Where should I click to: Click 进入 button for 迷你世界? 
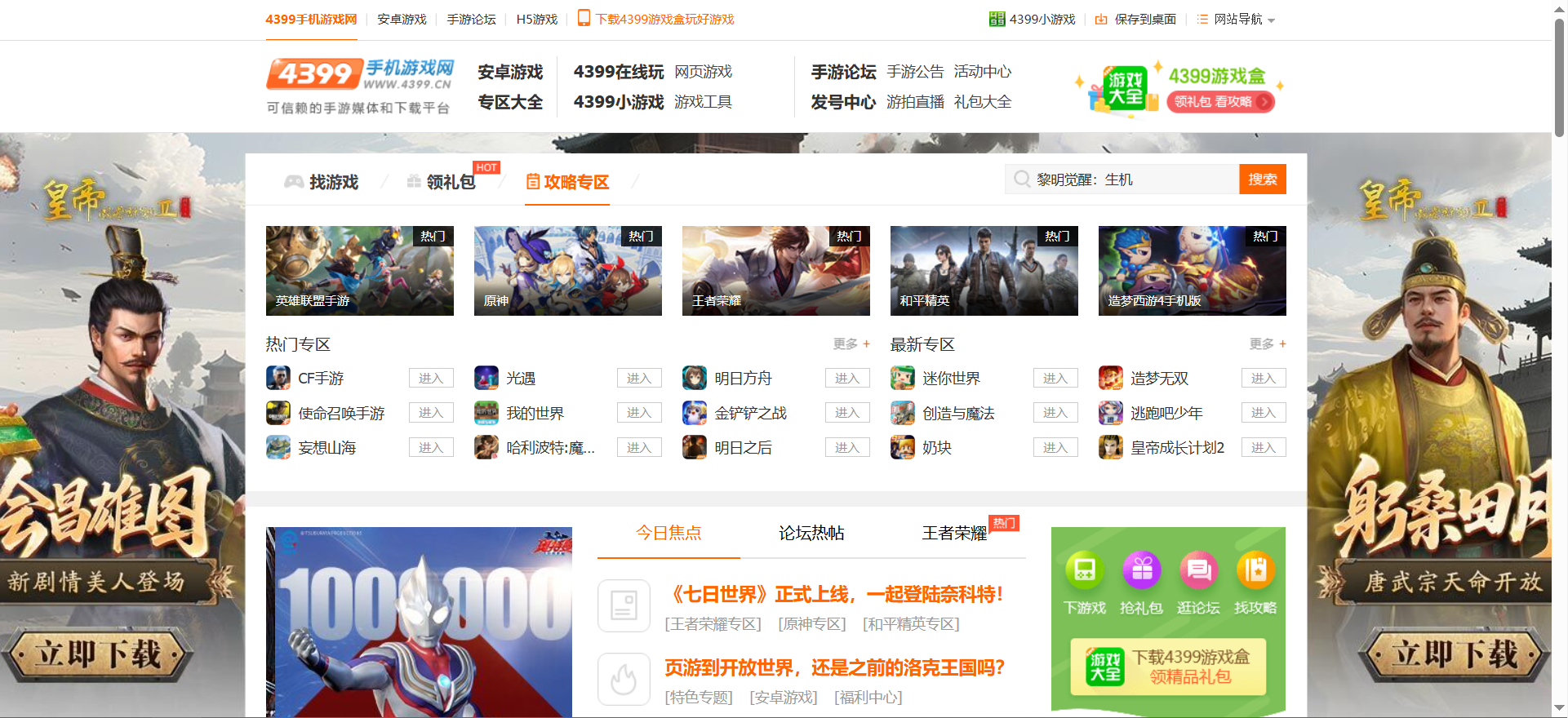[x=1055, y=378]
